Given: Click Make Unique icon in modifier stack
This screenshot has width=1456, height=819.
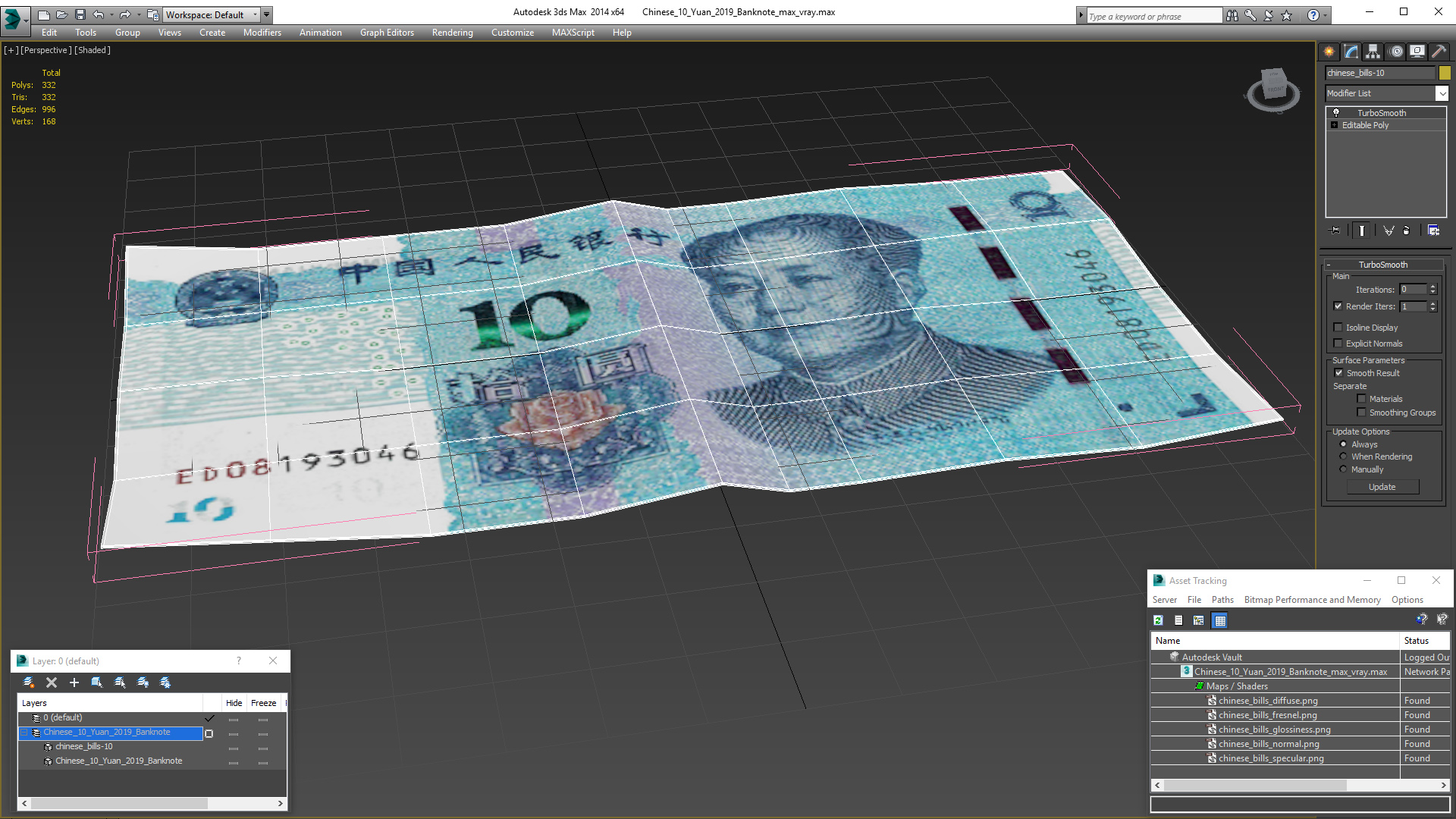Looking at the screenshot, I should (x=1389, y=231).
